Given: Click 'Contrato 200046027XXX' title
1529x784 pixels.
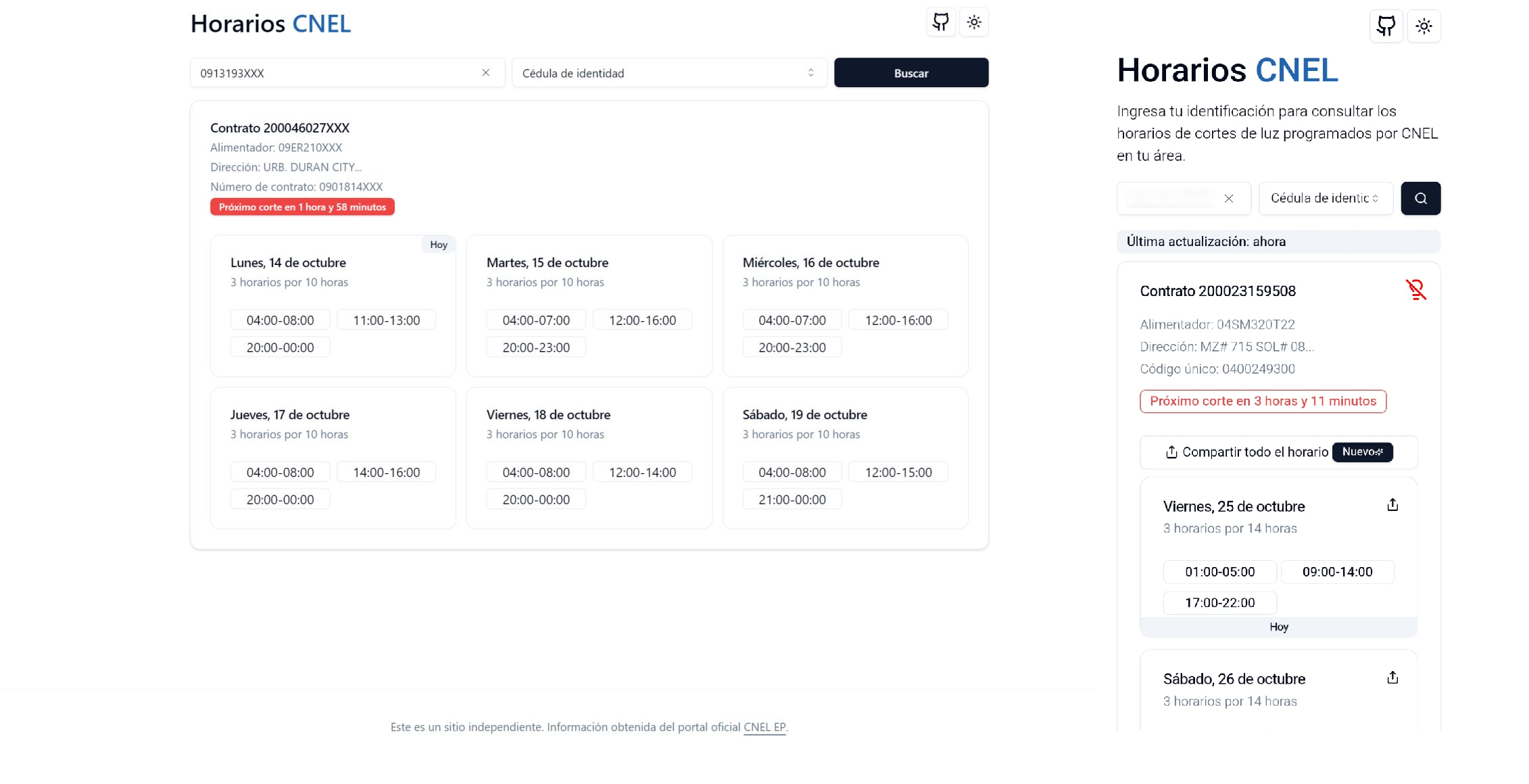Looking at the screenshot, I should coord(280,128).
